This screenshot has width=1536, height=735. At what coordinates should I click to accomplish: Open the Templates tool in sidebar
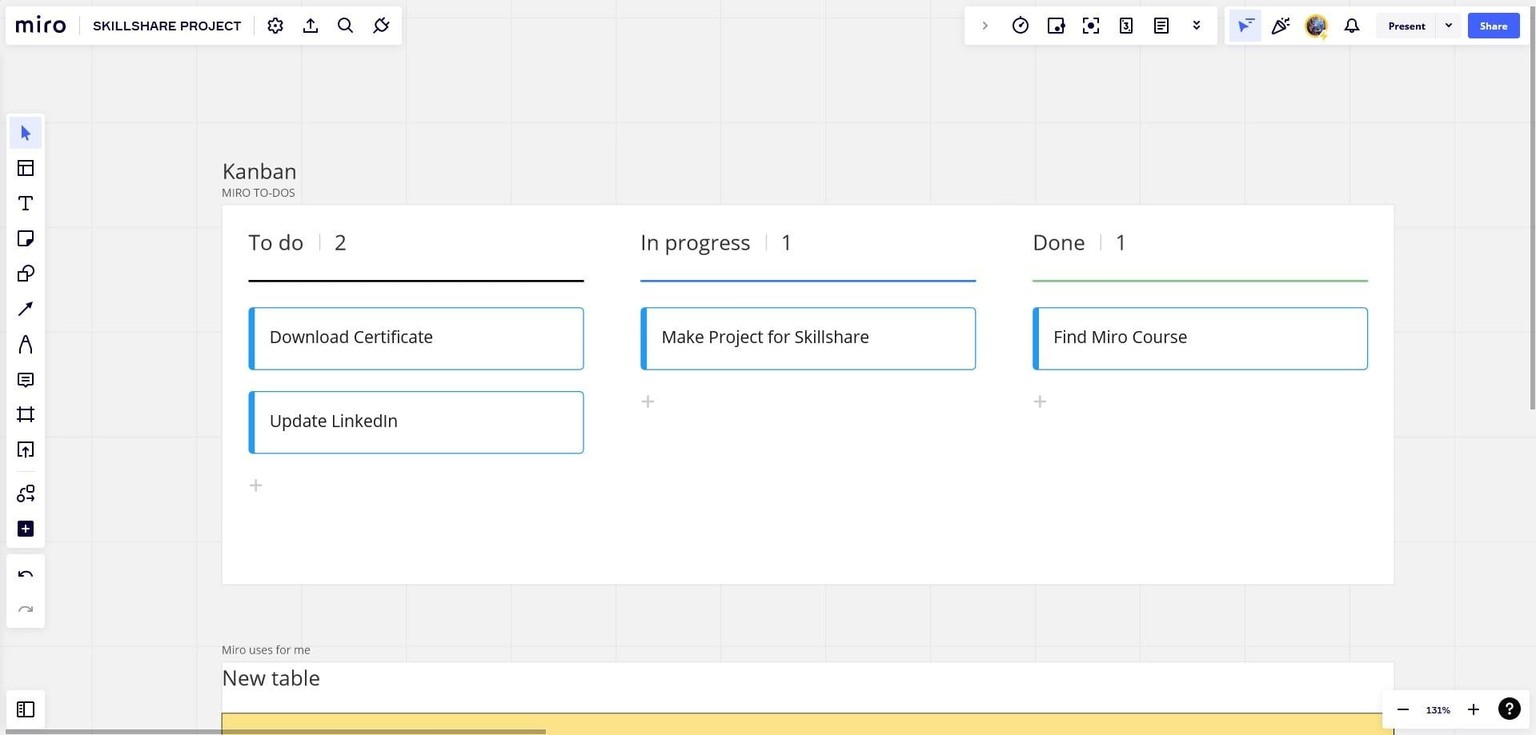(26, 168)
